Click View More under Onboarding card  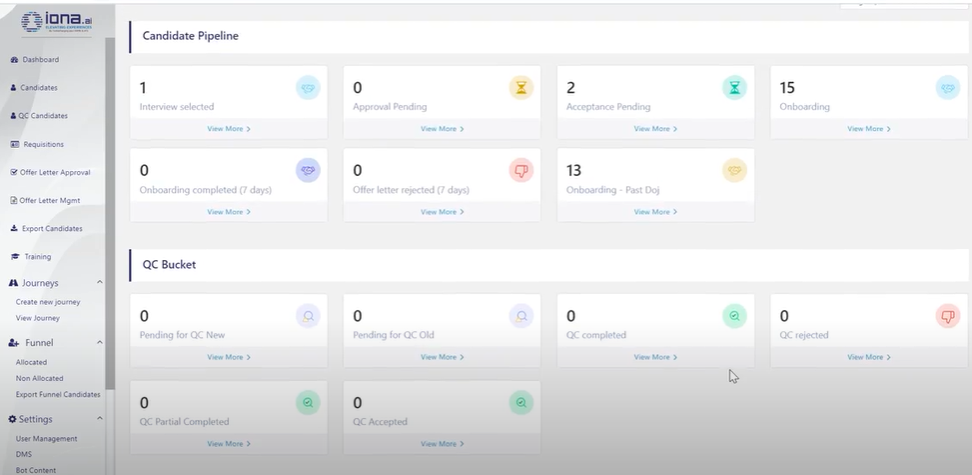pos(868,129)
